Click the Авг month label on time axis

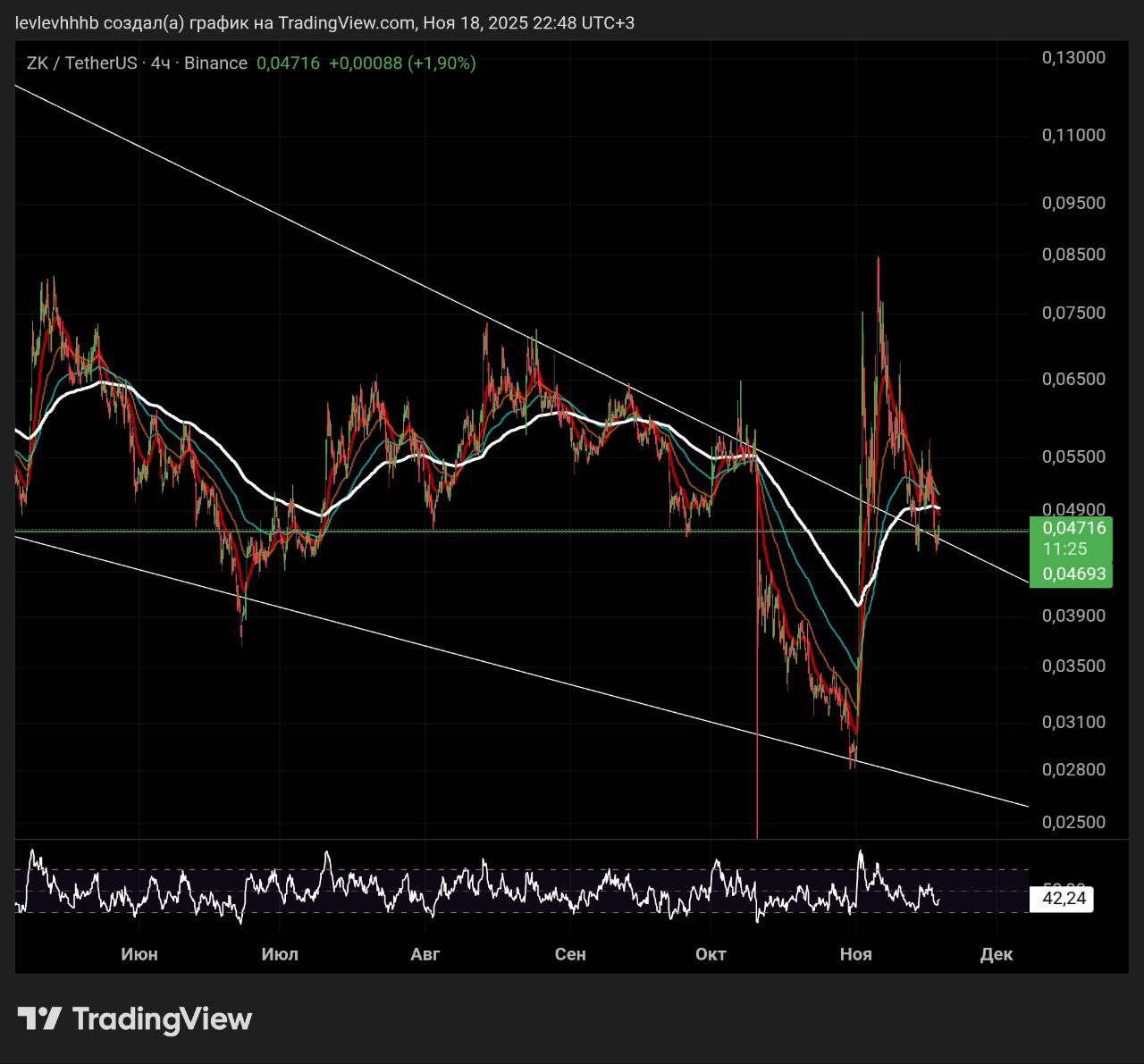(425, 954)
